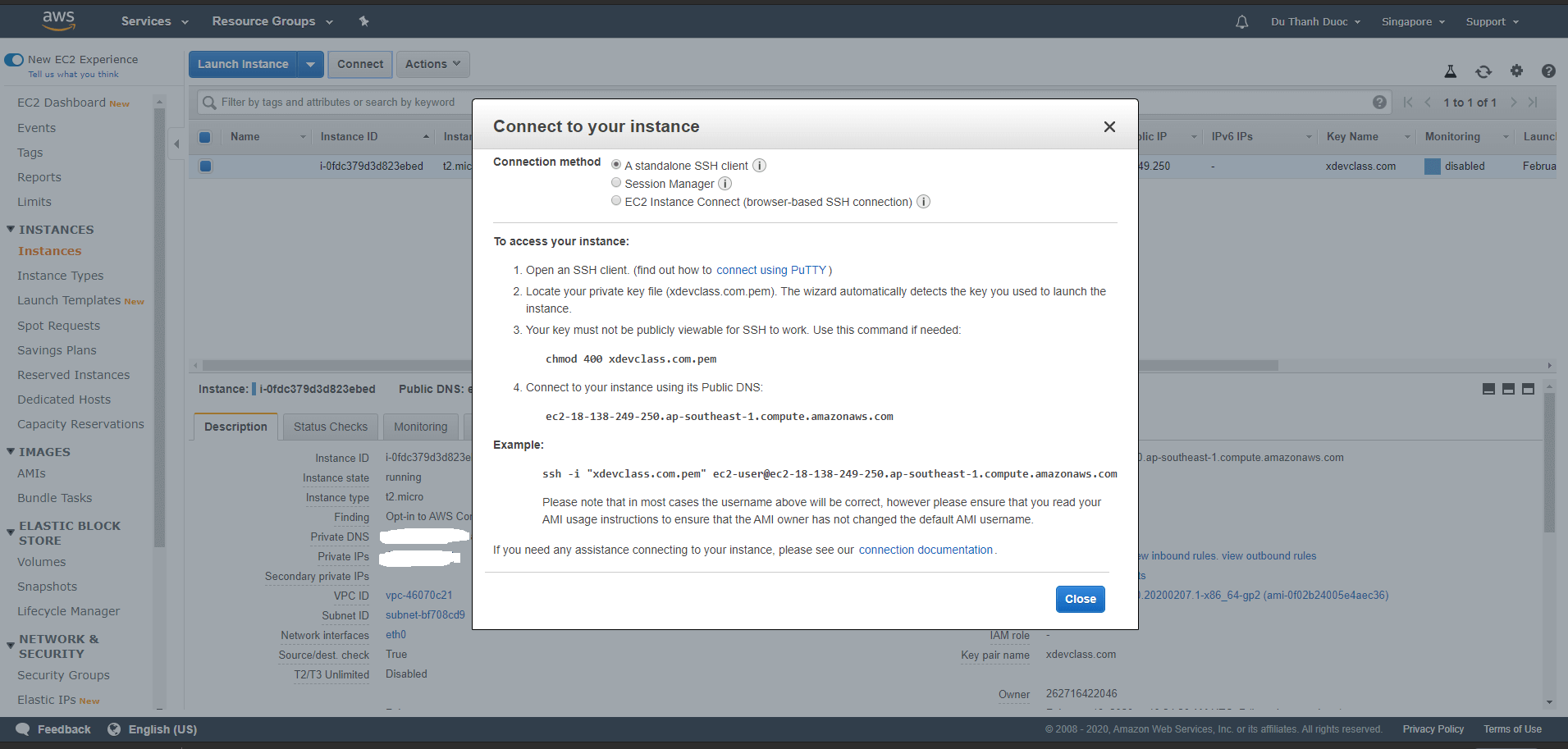Click the Launch Instance button
1568x749 pixels.
[243, 64]
